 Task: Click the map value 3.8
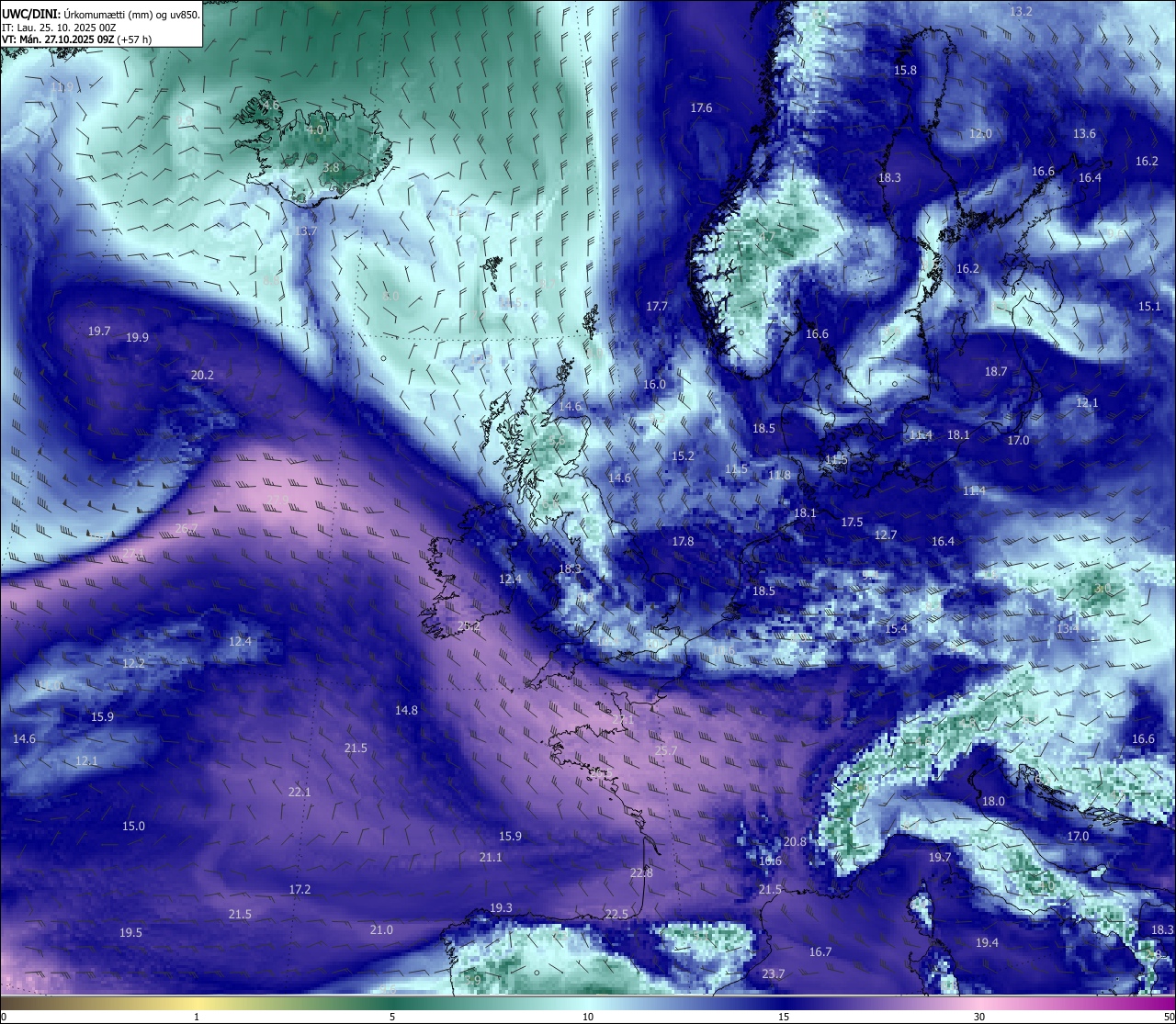coord(332,168)
